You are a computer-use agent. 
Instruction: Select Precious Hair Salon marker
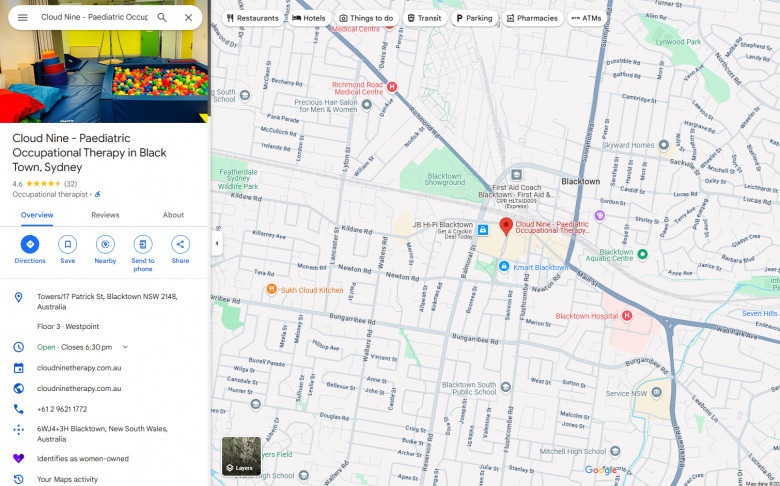[x=367, y=104]
